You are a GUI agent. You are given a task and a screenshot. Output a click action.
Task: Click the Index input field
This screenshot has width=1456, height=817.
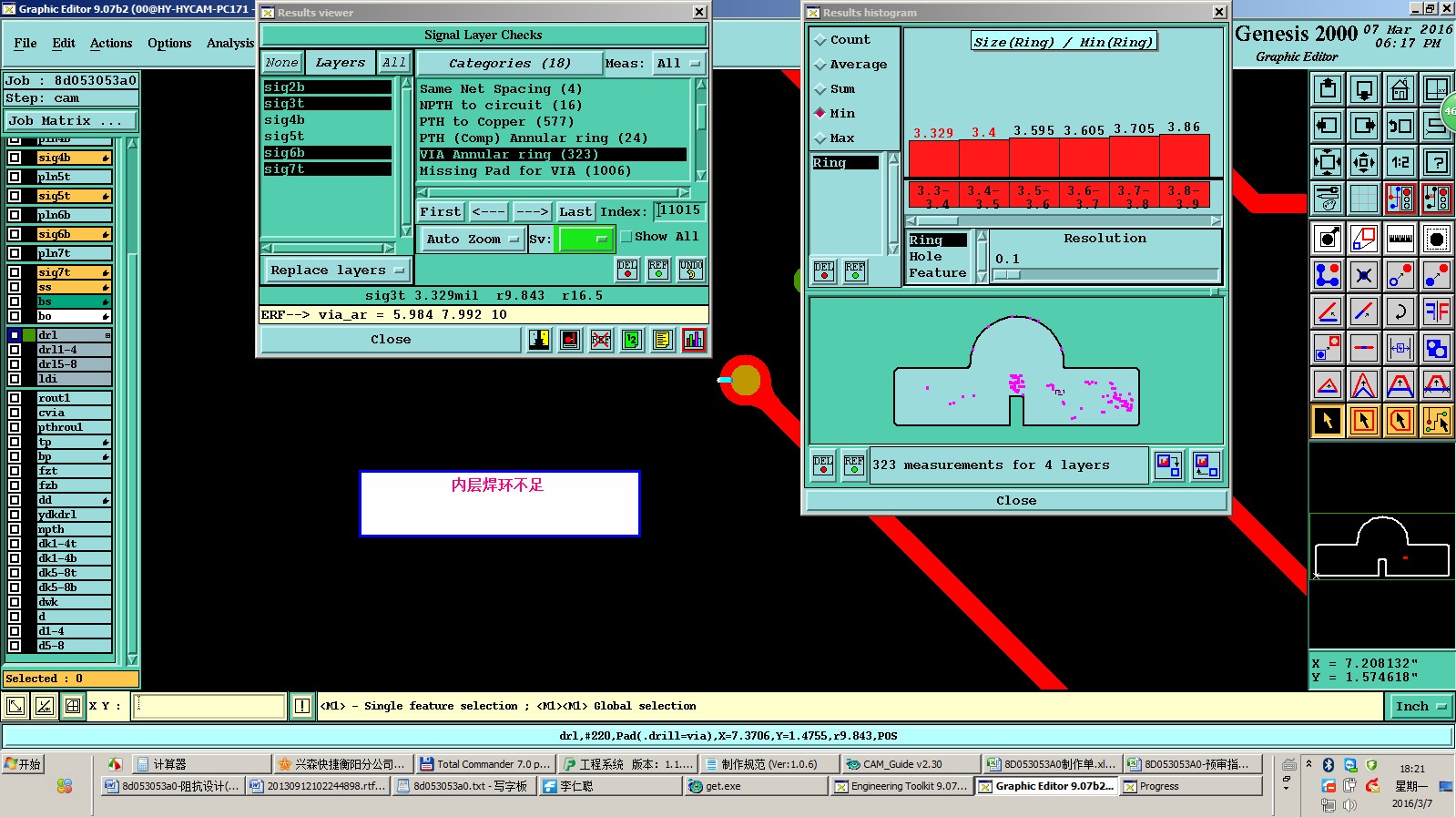679,211
